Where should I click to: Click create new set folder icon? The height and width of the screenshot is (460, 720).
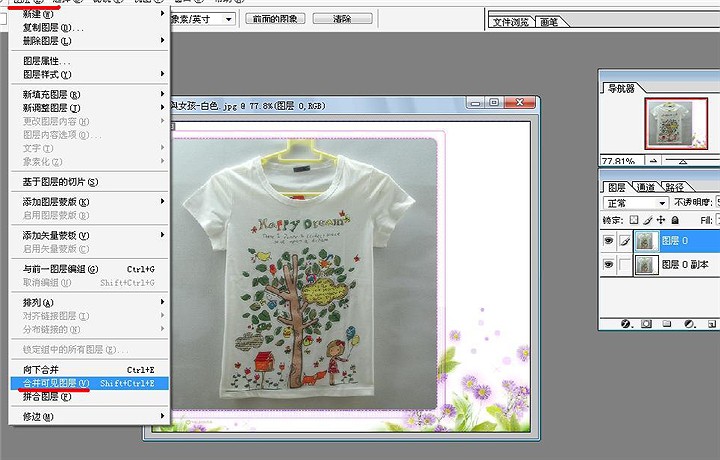(667, 324)
